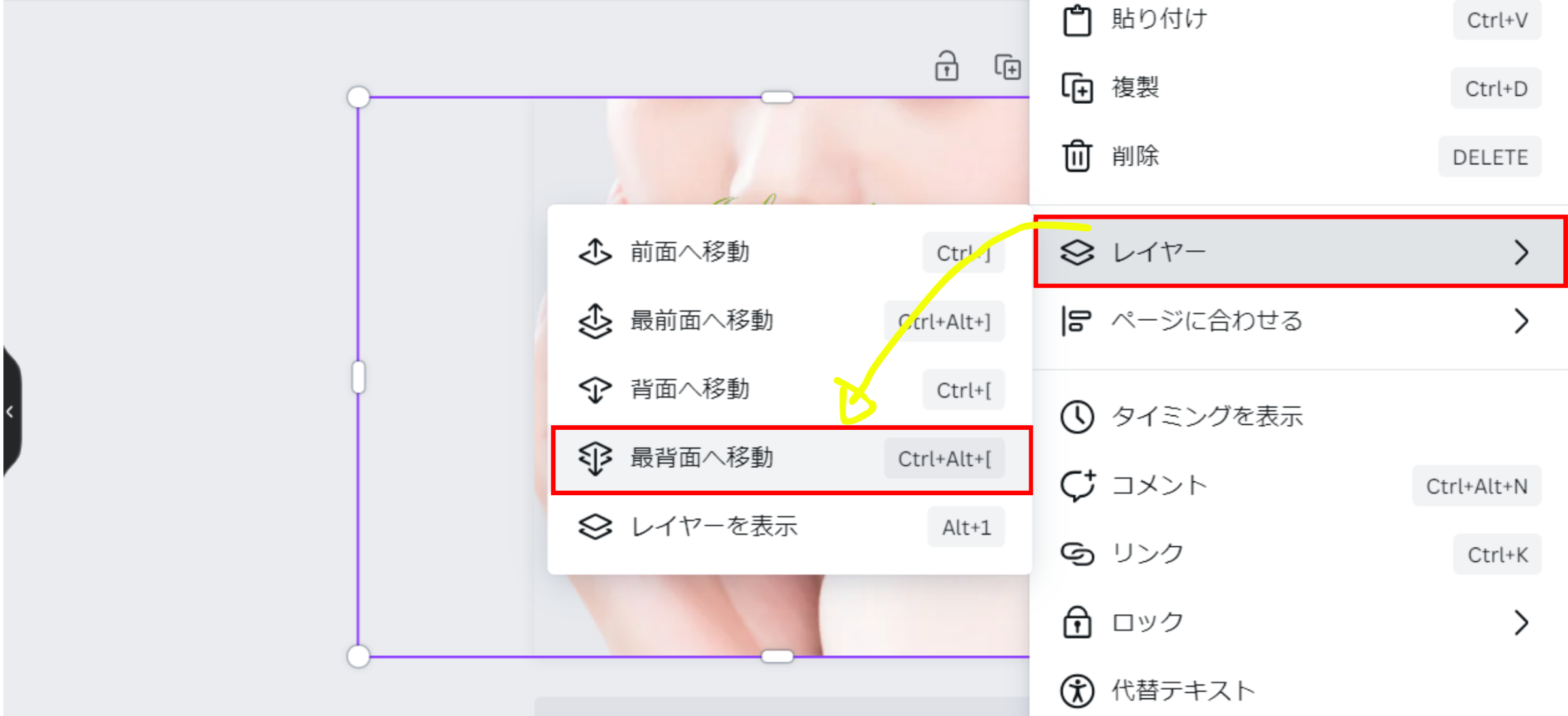Click the chain link icon for リンク

pos(1077,554)
